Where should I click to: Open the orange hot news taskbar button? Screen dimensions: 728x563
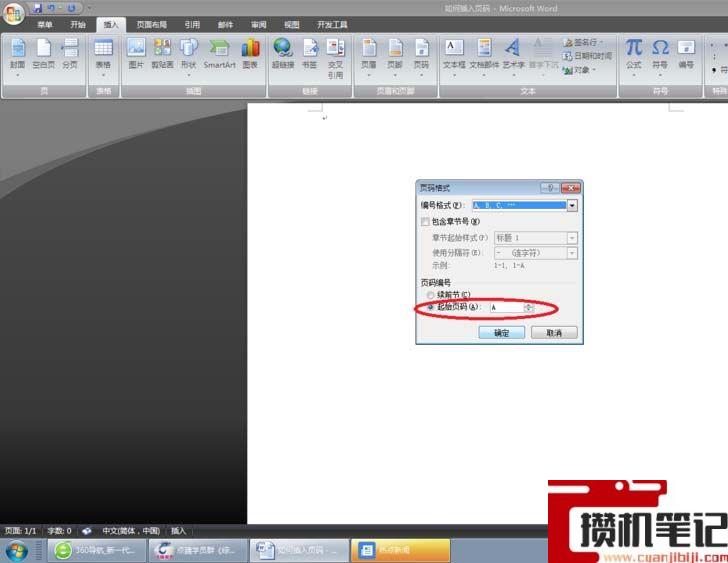[x=401, y=550]
